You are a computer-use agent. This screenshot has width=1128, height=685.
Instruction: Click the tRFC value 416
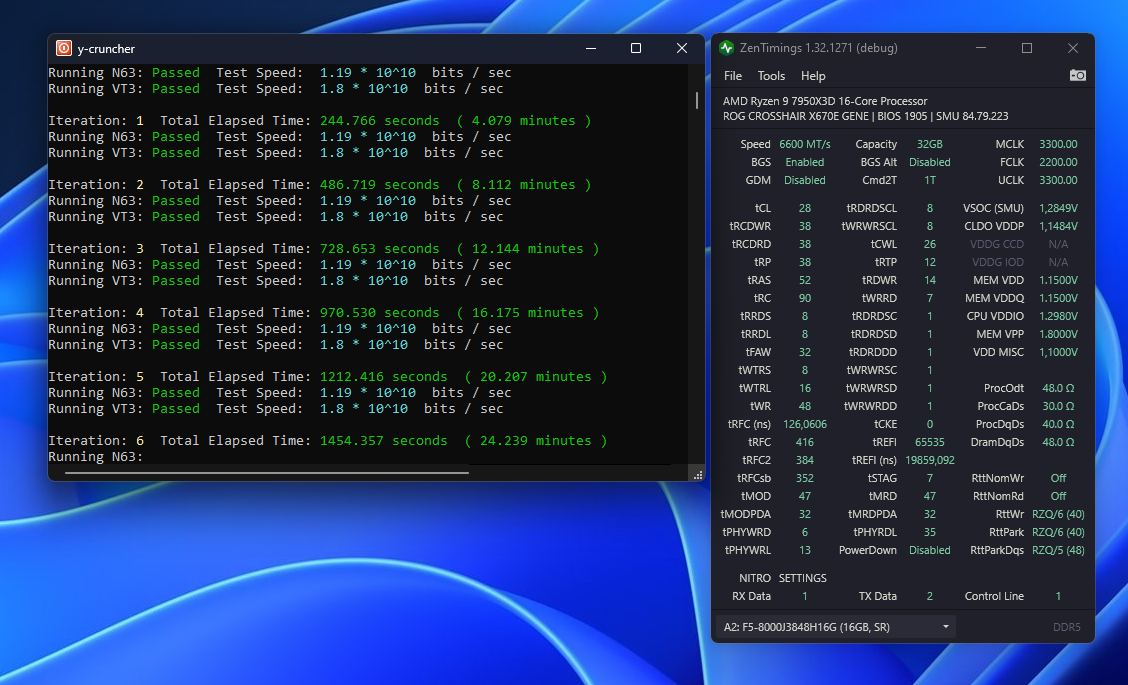coord(804,442)
